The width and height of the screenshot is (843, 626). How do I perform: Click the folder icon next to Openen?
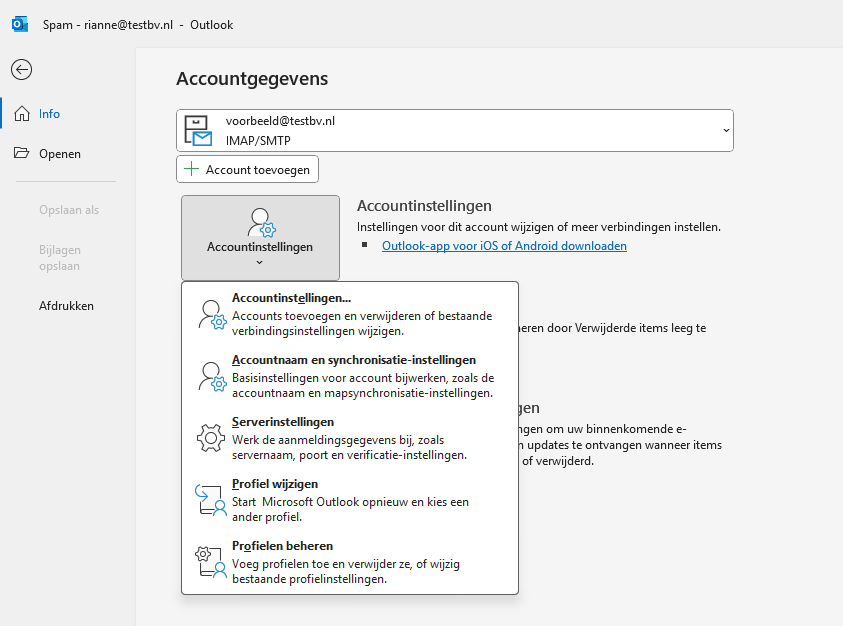click(22, 153)
